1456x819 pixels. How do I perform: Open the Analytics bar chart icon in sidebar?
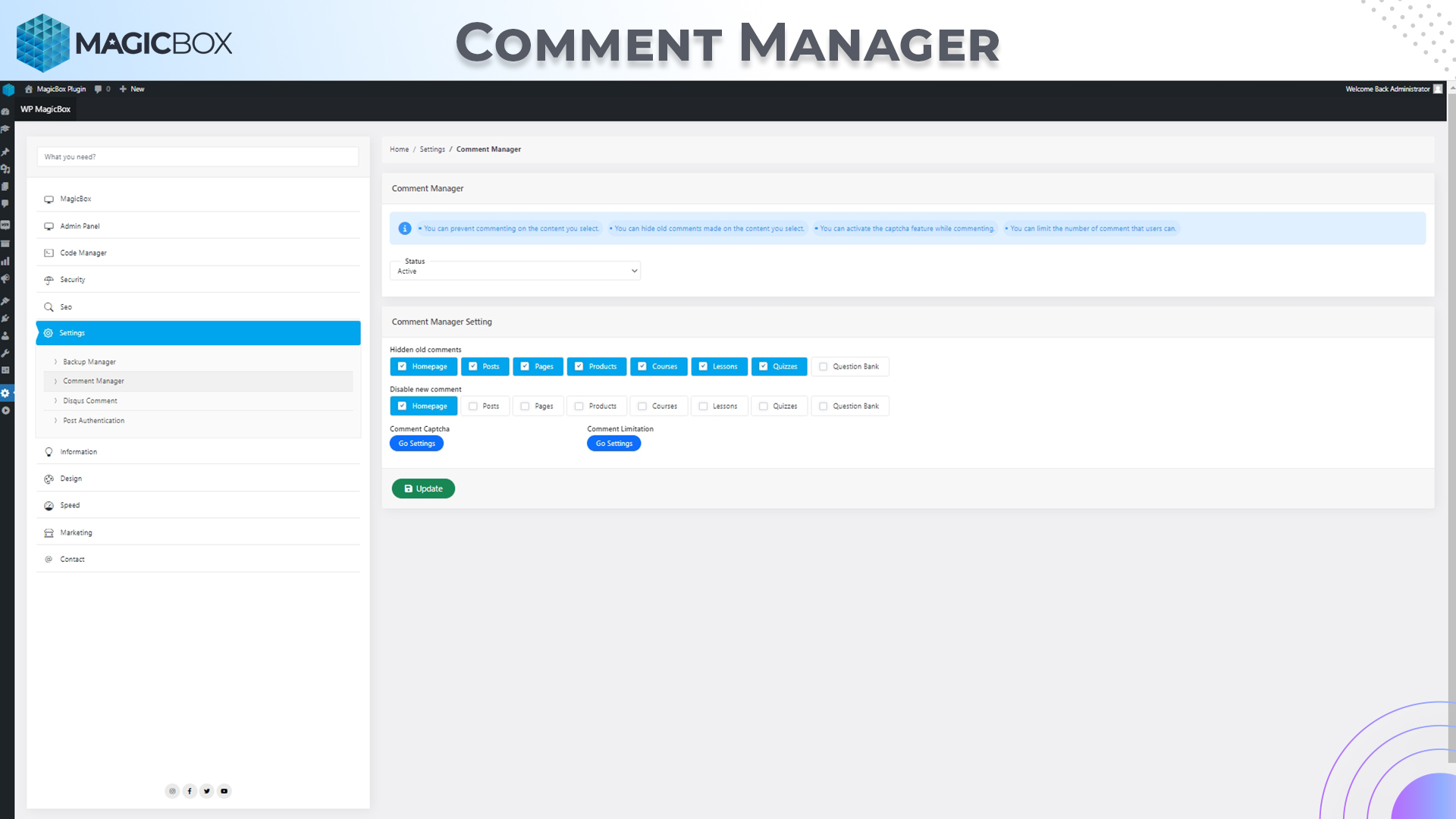click(x=5, y=261)
